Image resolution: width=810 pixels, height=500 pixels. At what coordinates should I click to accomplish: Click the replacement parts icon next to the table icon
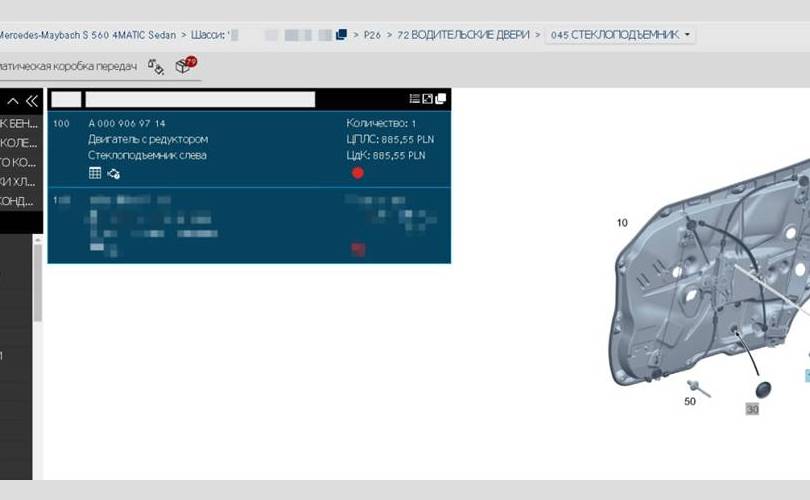[114, 173]
